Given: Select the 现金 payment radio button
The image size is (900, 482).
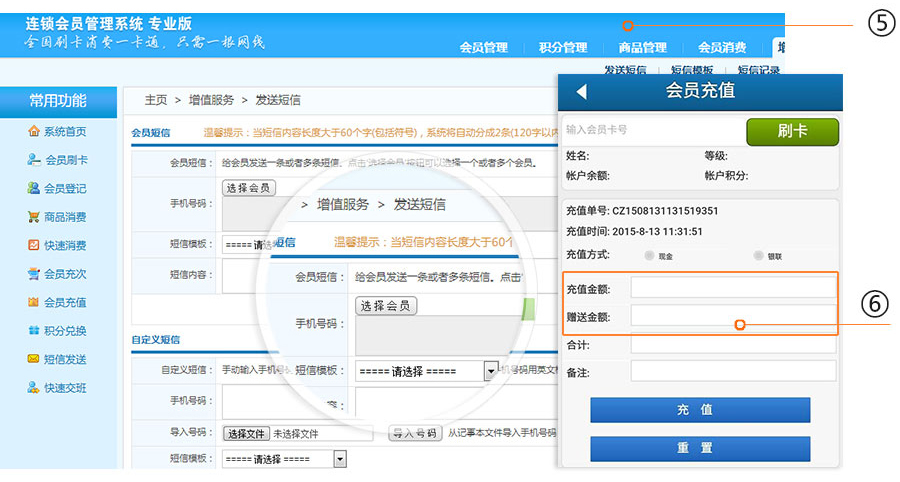Looking at the screenshot, I should click(649, 255).
